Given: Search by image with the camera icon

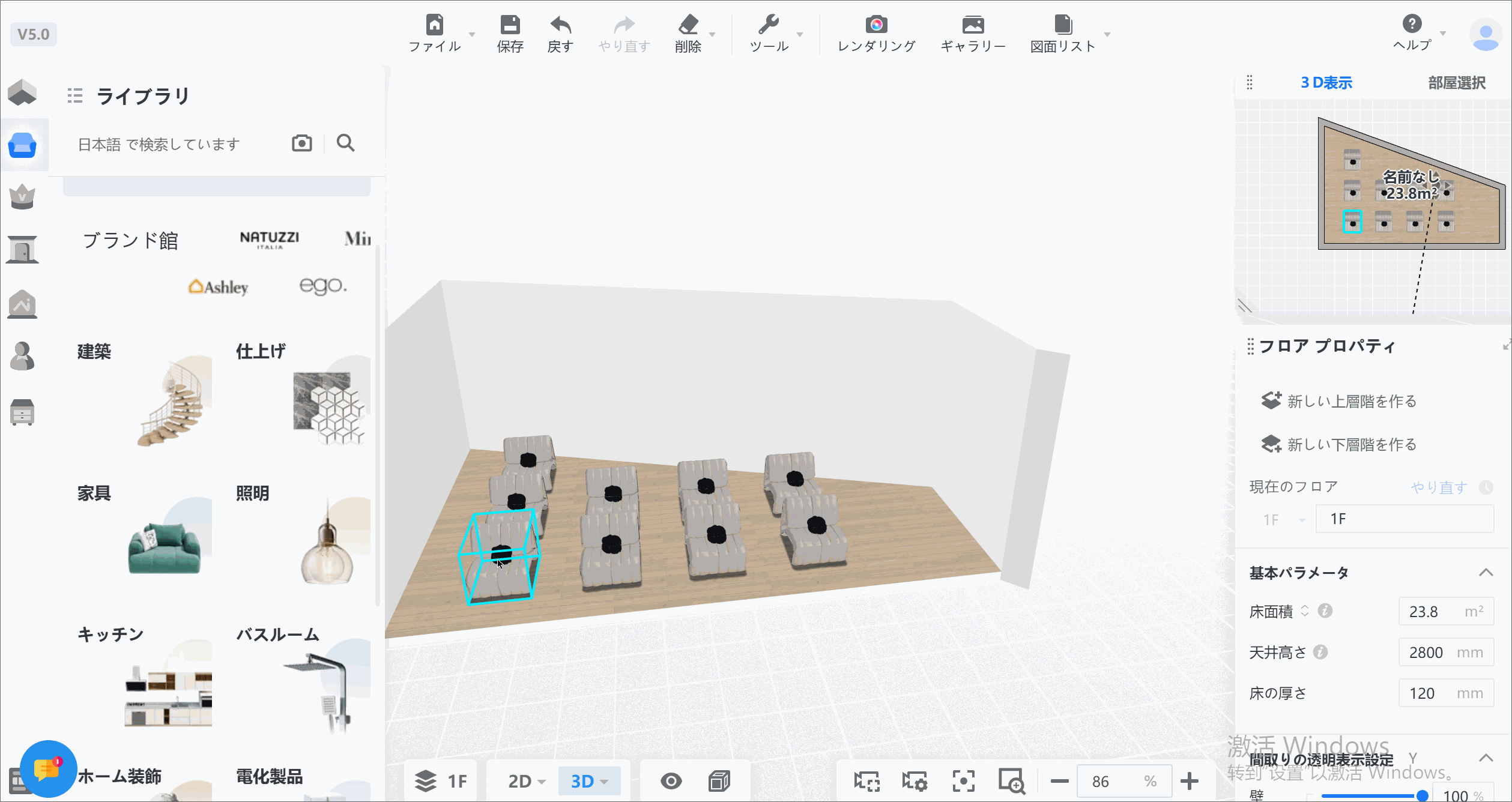Looking at the screenshot, I should (x=302, y=143).
